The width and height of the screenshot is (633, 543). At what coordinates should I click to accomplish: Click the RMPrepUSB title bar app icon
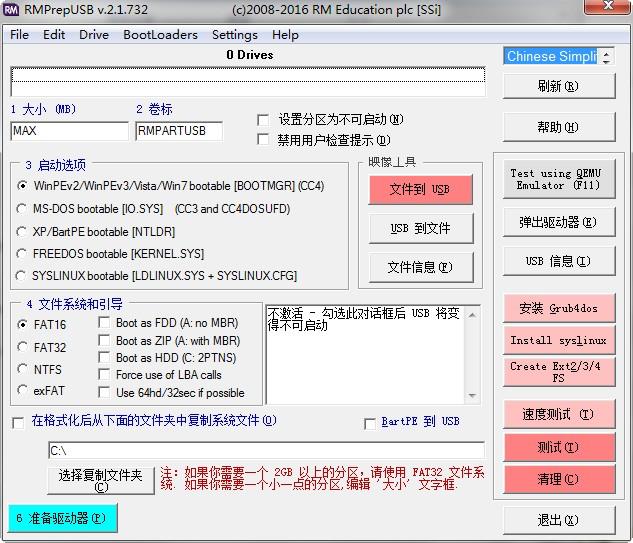pyautogui.click(x=11, y=10)
